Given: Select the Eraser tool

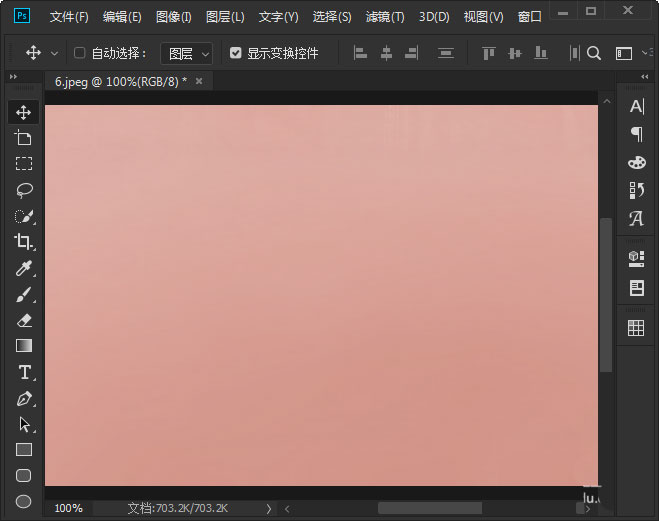Looking at the screenshot, I should 24,320.
